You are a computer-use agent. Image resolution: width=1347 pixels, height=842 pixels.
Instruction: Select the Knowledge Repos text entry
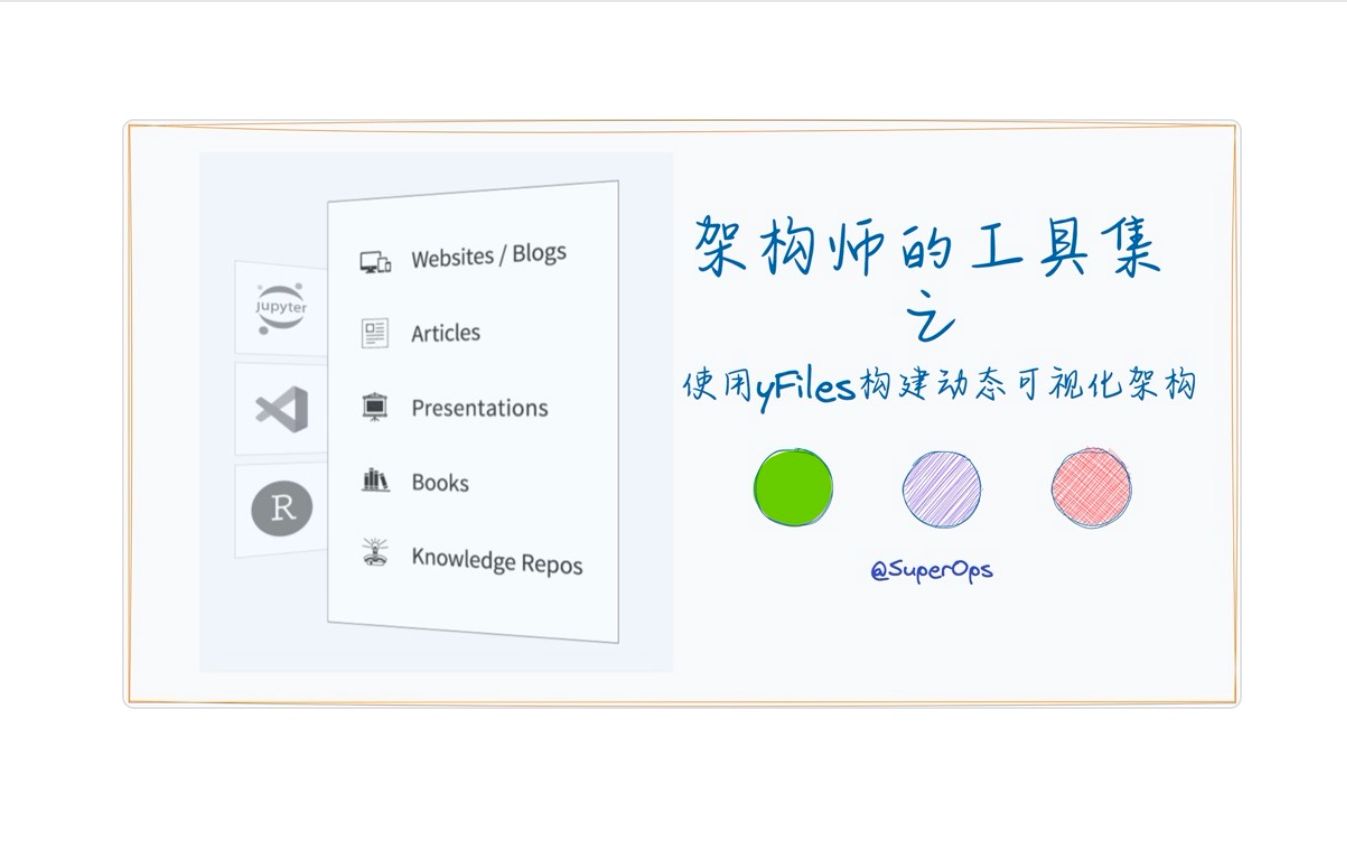pos(496,561)
